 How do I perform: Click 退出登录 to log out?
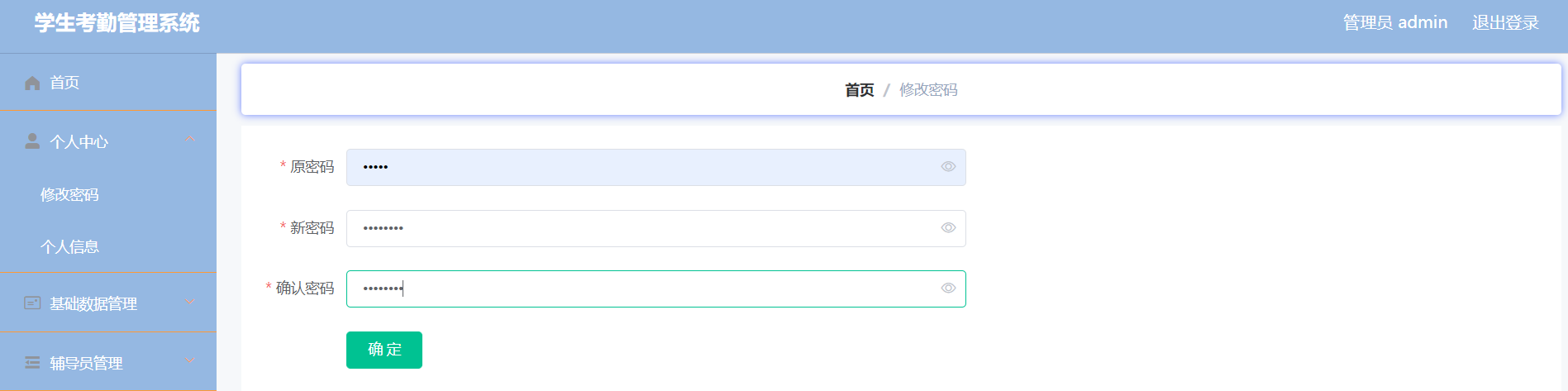coord(1505,23)
